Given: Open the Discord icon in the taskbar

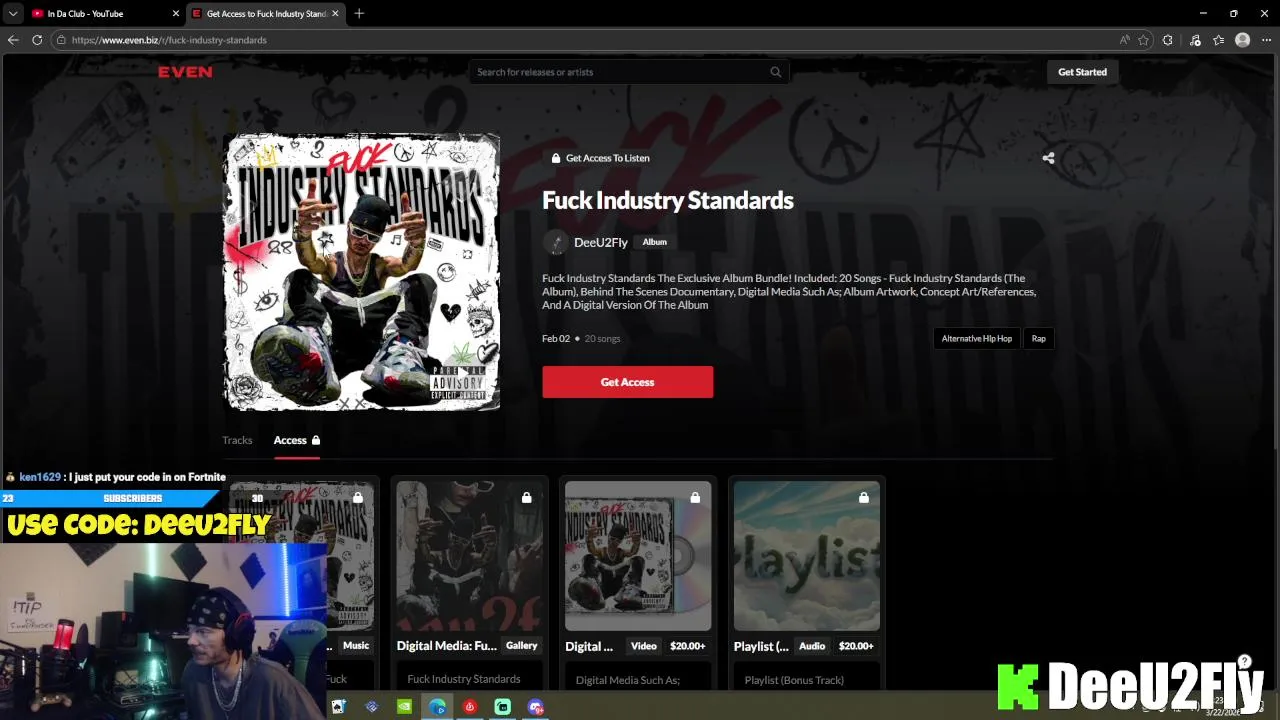Looking at the screenshot, I should [536, 707].
